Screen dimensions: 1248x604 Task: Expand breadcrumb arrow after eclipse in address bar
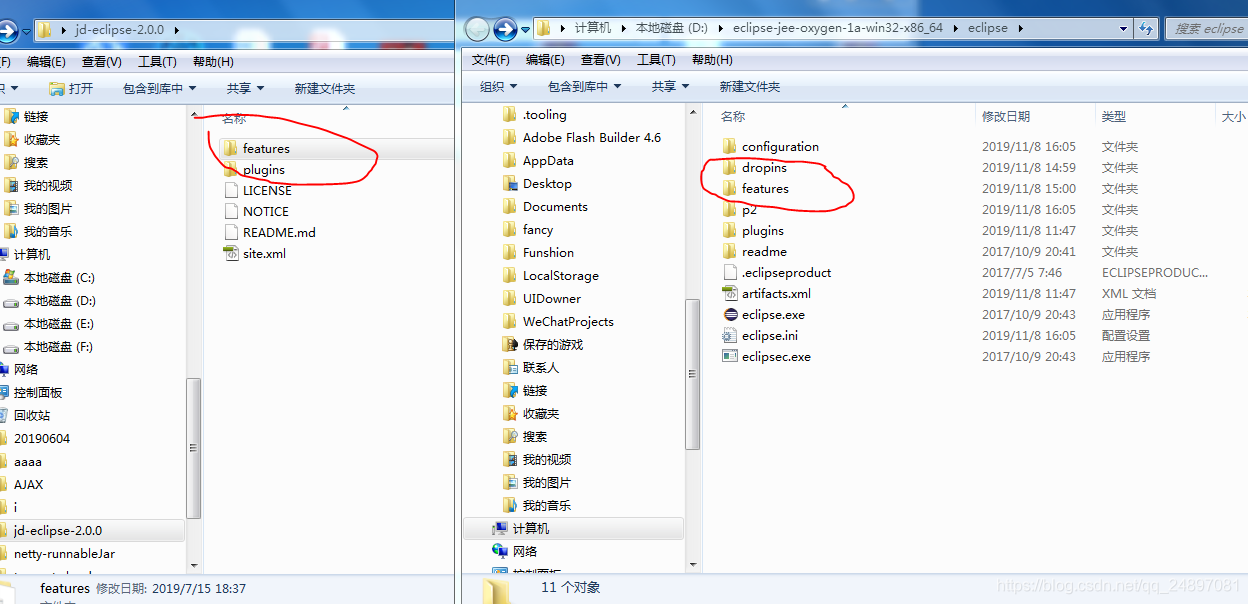[1021, 28]
